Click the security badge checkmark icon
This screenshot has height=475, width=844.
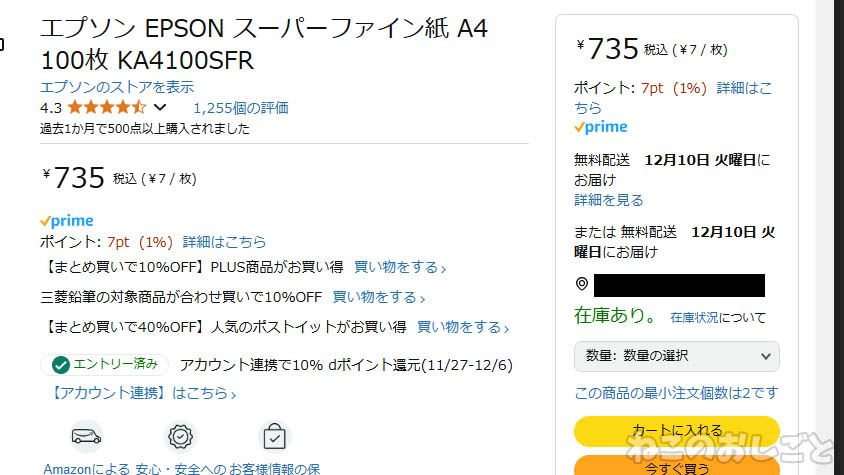180,436
